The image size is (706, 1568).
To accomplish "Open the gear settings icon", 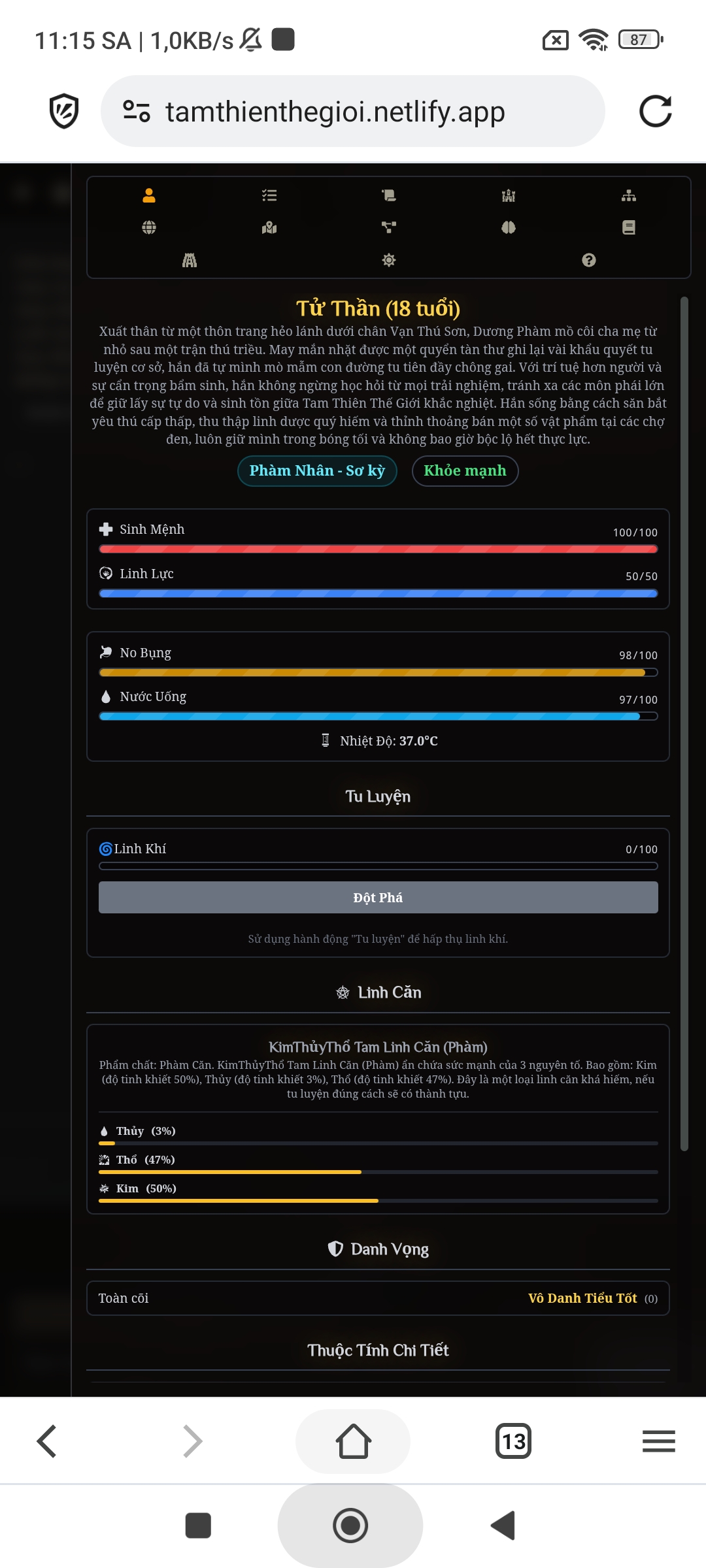I will tap(389, 260).
